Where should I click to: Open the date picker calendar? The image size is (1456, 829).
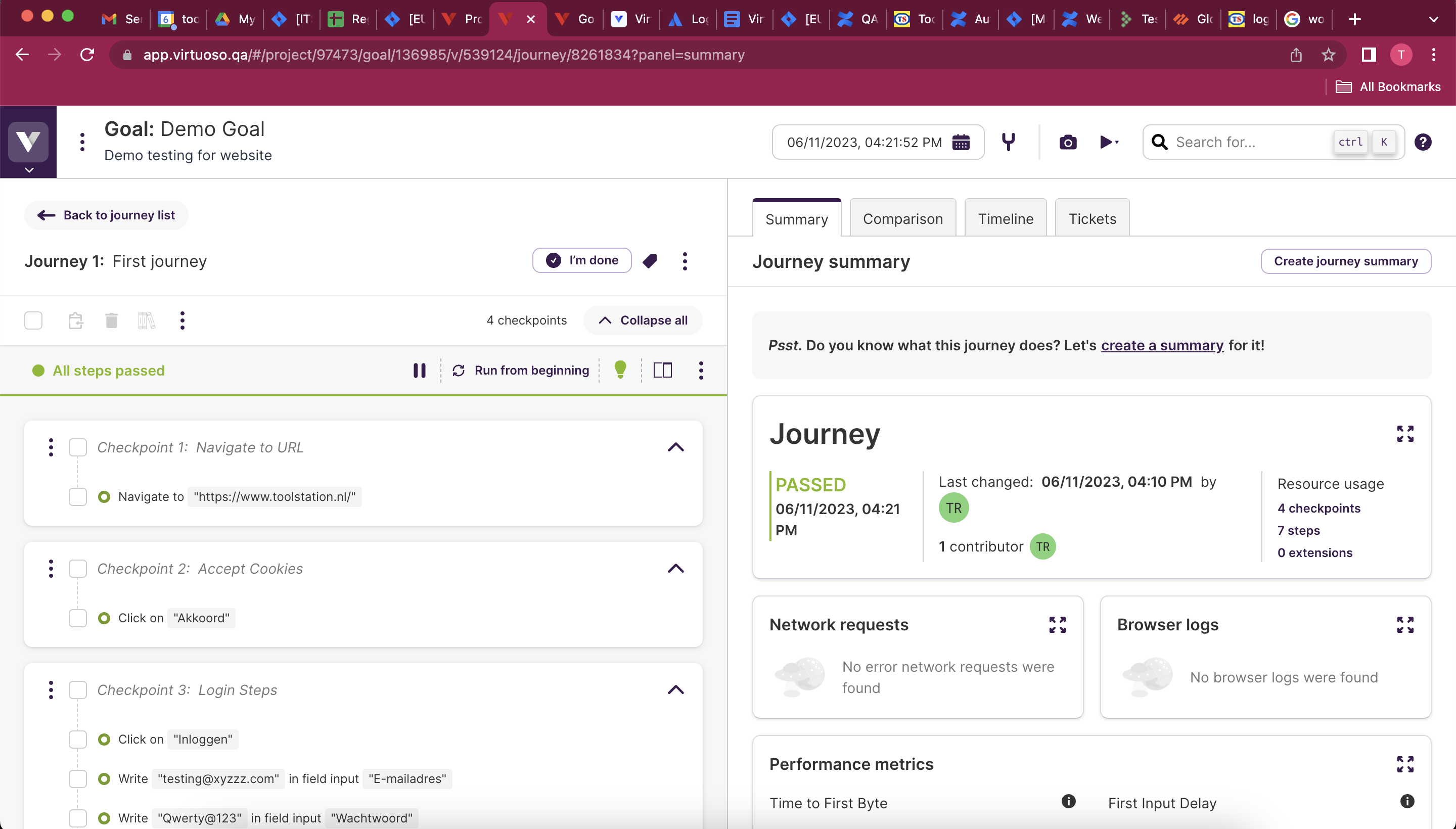coord(961,143)
